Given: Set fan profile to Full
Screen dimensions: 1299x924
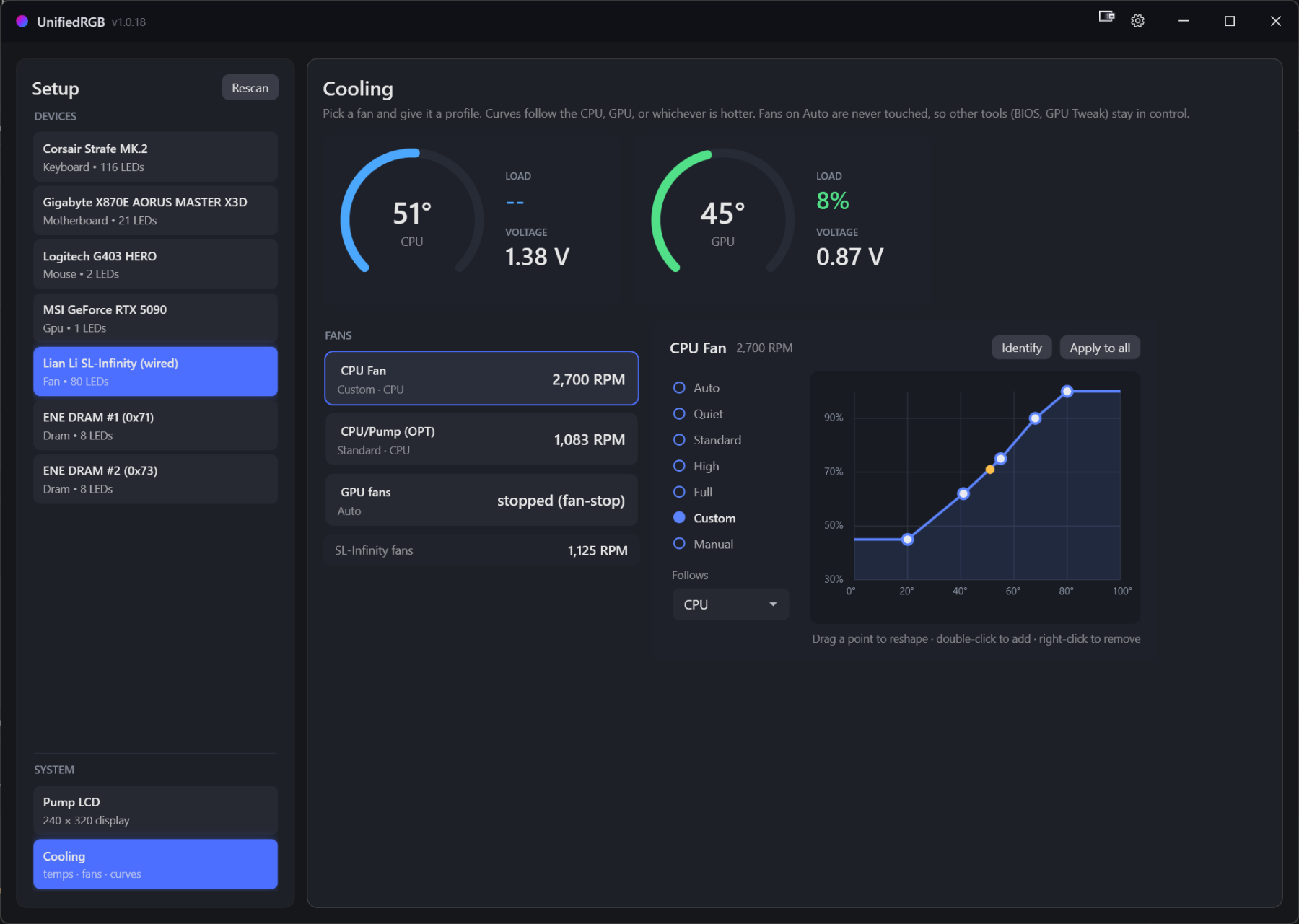Looking at the screenshot, I should click(x=693, y=492).
